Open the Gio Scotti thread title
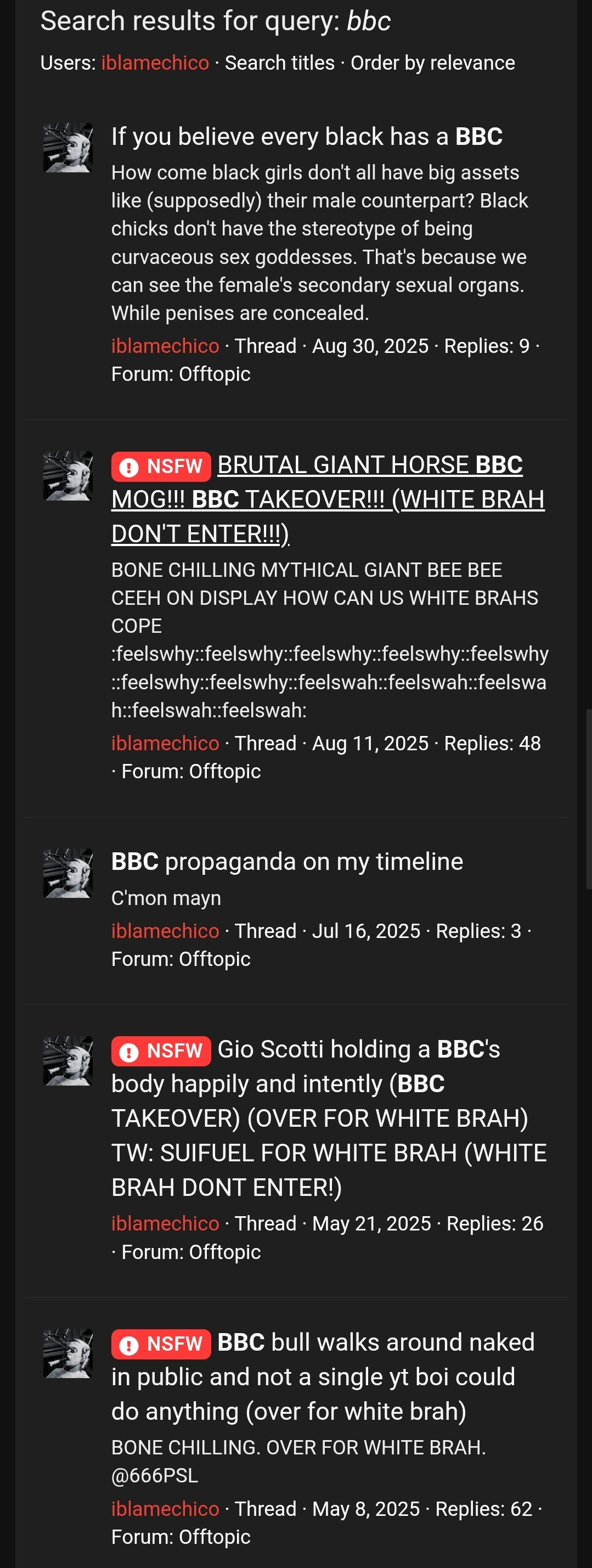 [329, 1118]
